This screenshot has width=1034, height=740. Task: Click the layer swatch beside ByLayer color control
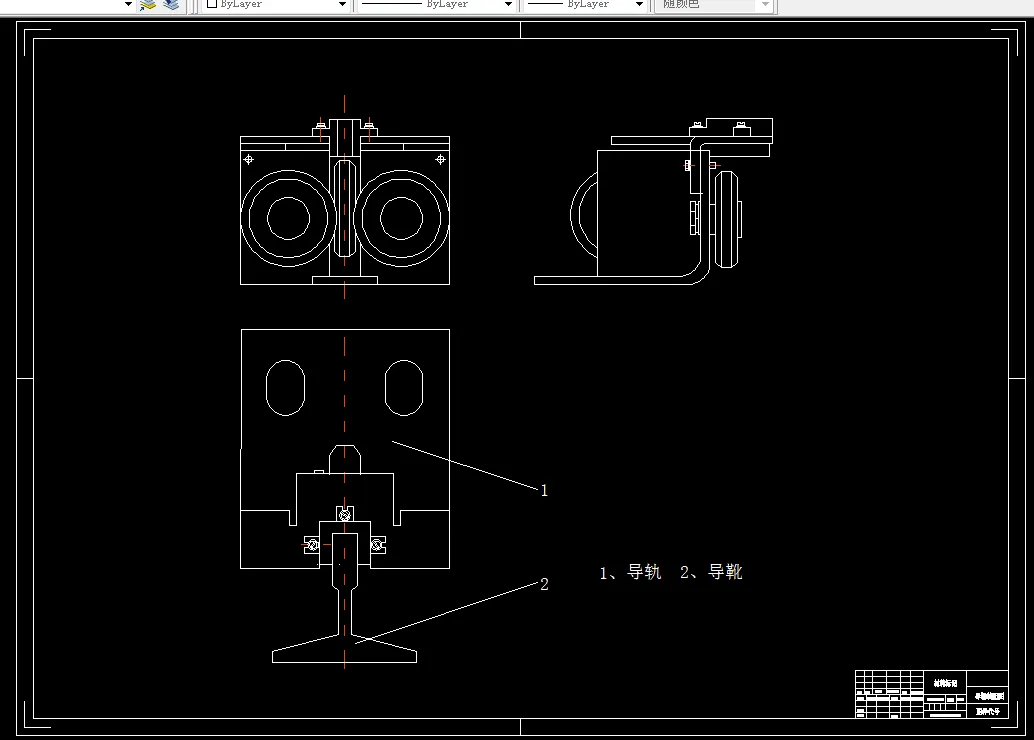tap(212, 5)
